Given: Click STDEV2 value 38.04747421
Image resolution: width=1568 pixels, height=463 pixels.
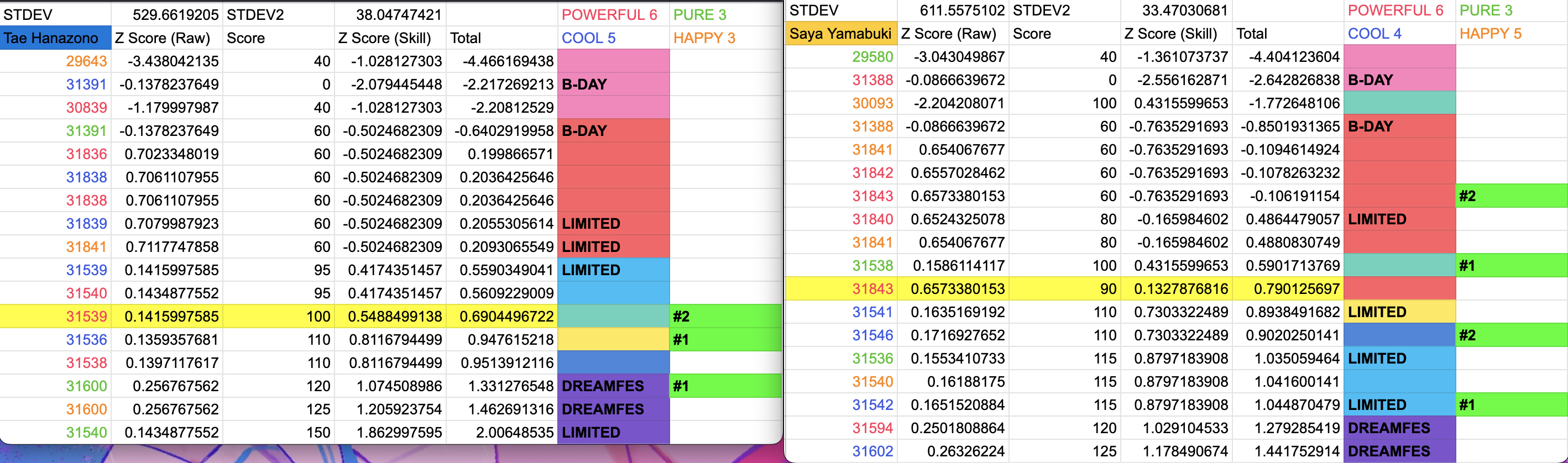Looking at the screenshot, I should coord(390,14).
